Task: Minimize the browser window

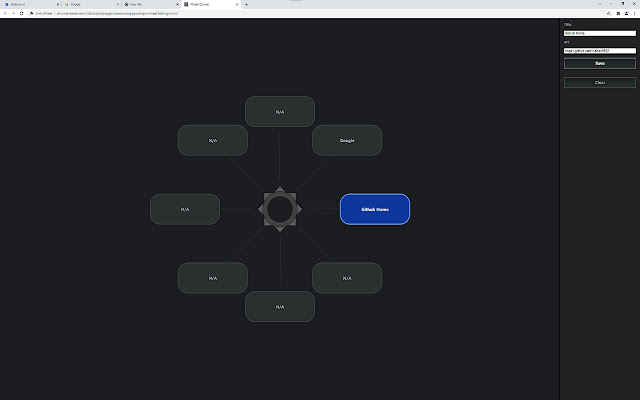Action: (x=611, y=4)
